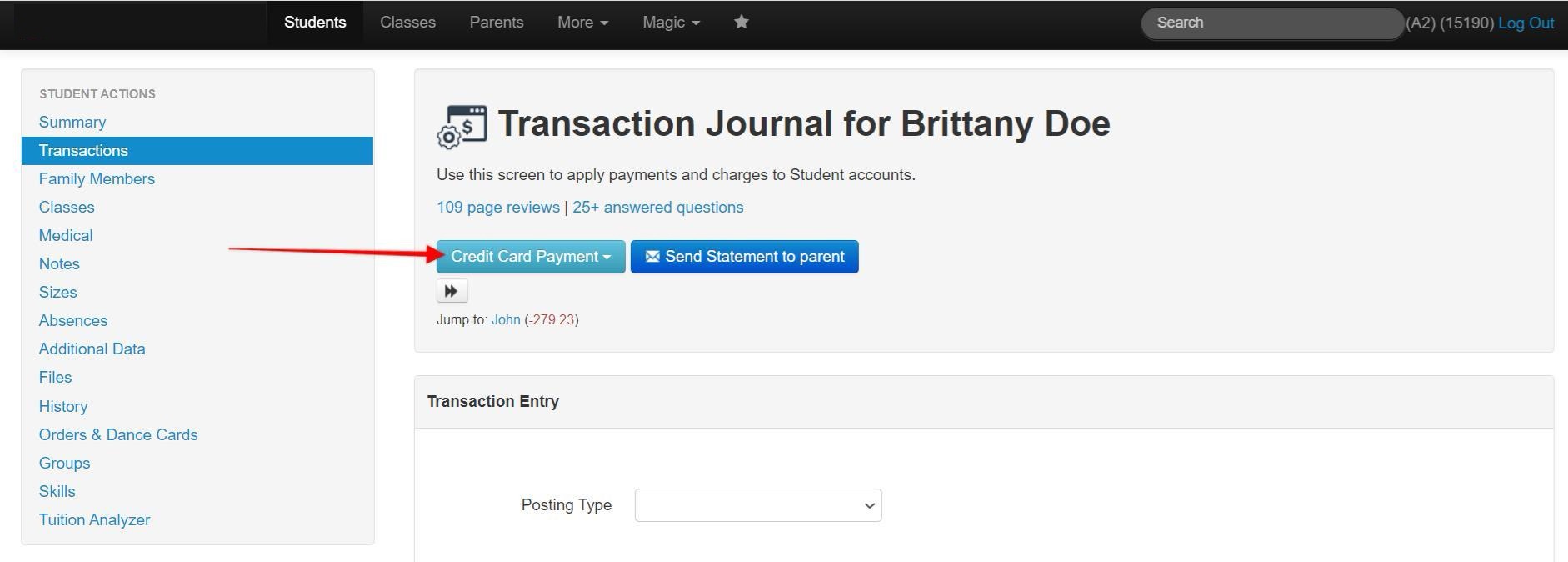
Task: Click the fast-forward double arrow button
Action: click(452, 291)
